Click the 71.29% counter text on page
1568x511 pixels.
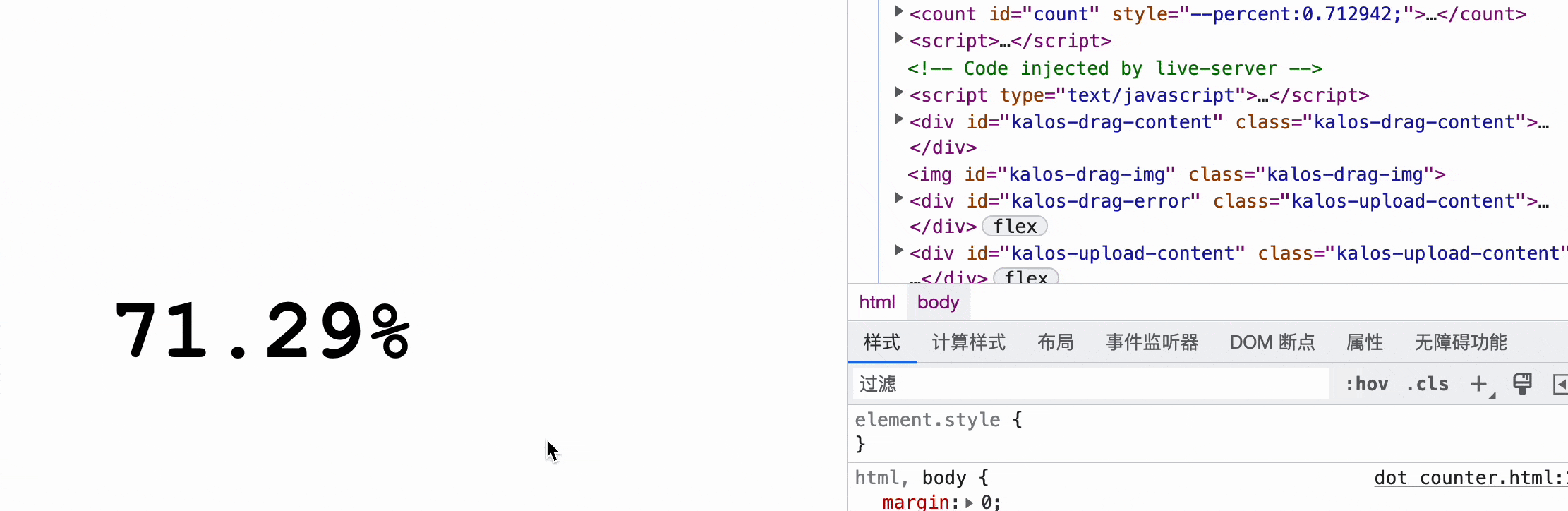[x=263, y=331]
